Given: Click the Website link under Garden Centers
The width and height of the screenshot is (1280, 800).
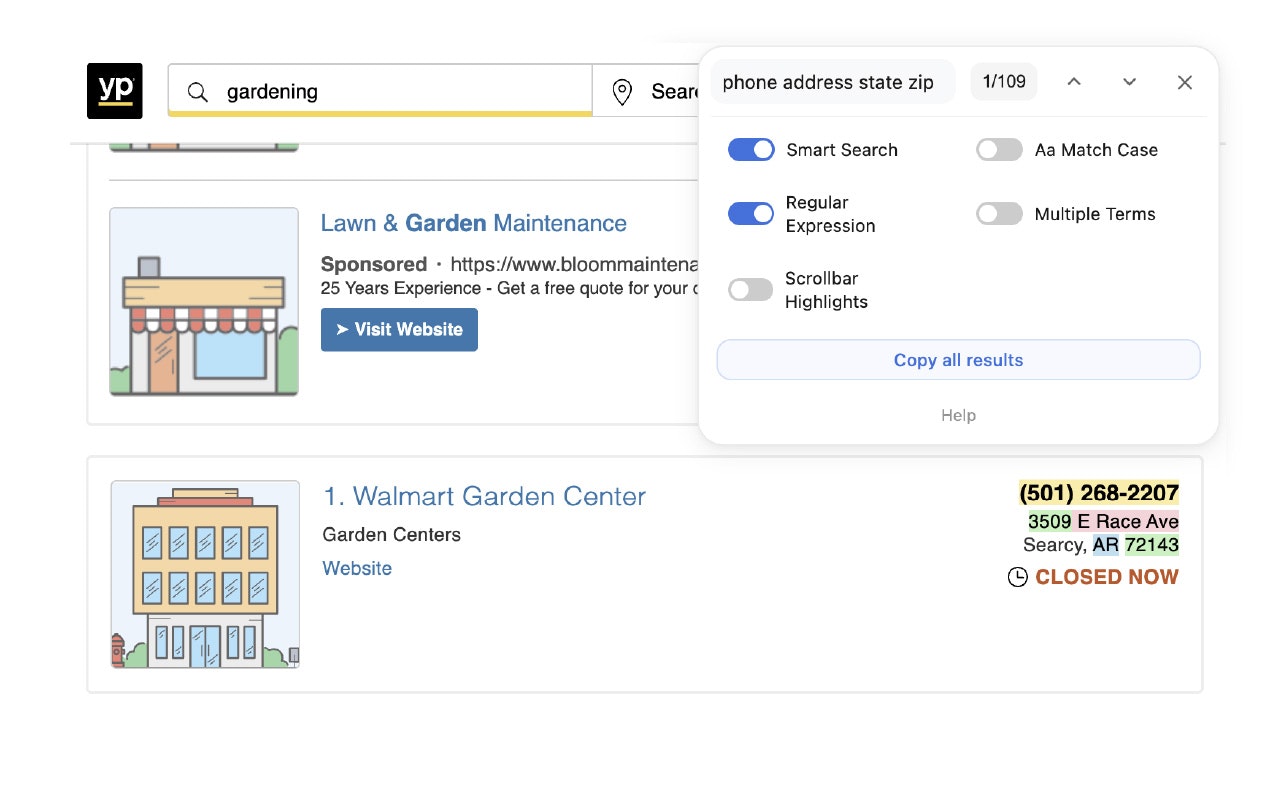Looking at the screenshot, I should (357, 568).
